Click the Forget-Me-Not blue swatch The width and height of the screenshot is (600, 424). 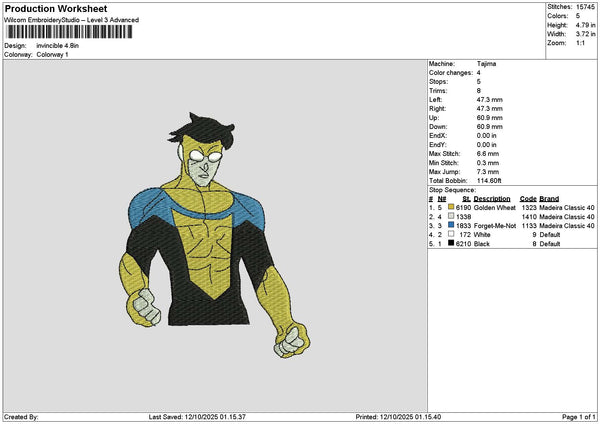451,225
